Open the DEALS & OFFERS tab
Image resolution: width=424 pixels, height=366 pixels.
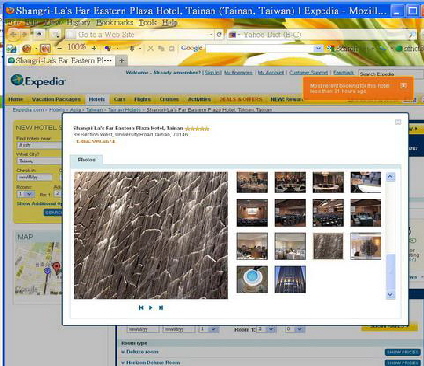(241, 99)
